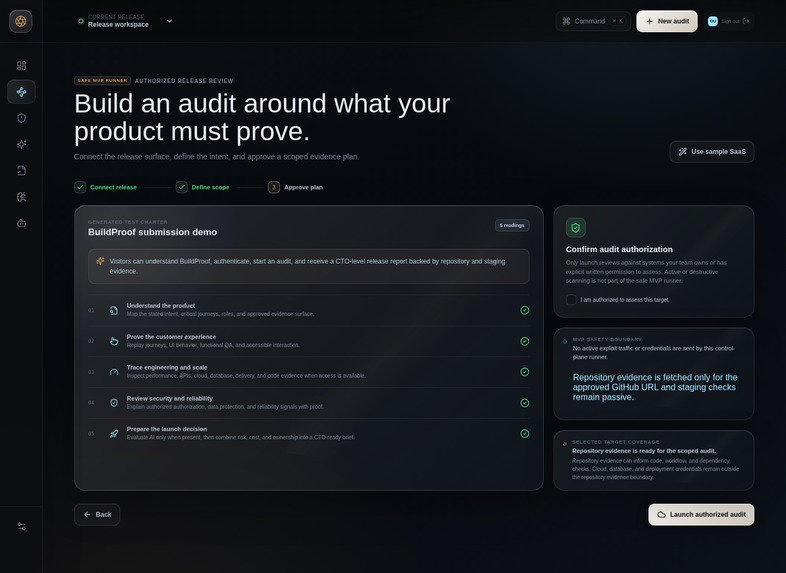The image size is (786, 573).
Task: Click Repository evidence is ready heading
Action: click(644, 451)
